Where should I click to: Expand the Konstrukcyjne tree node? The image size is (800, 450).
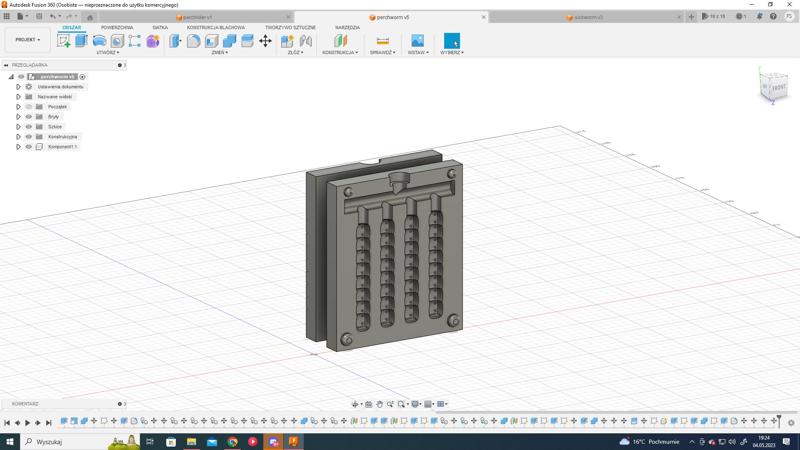tap(18, 137)
